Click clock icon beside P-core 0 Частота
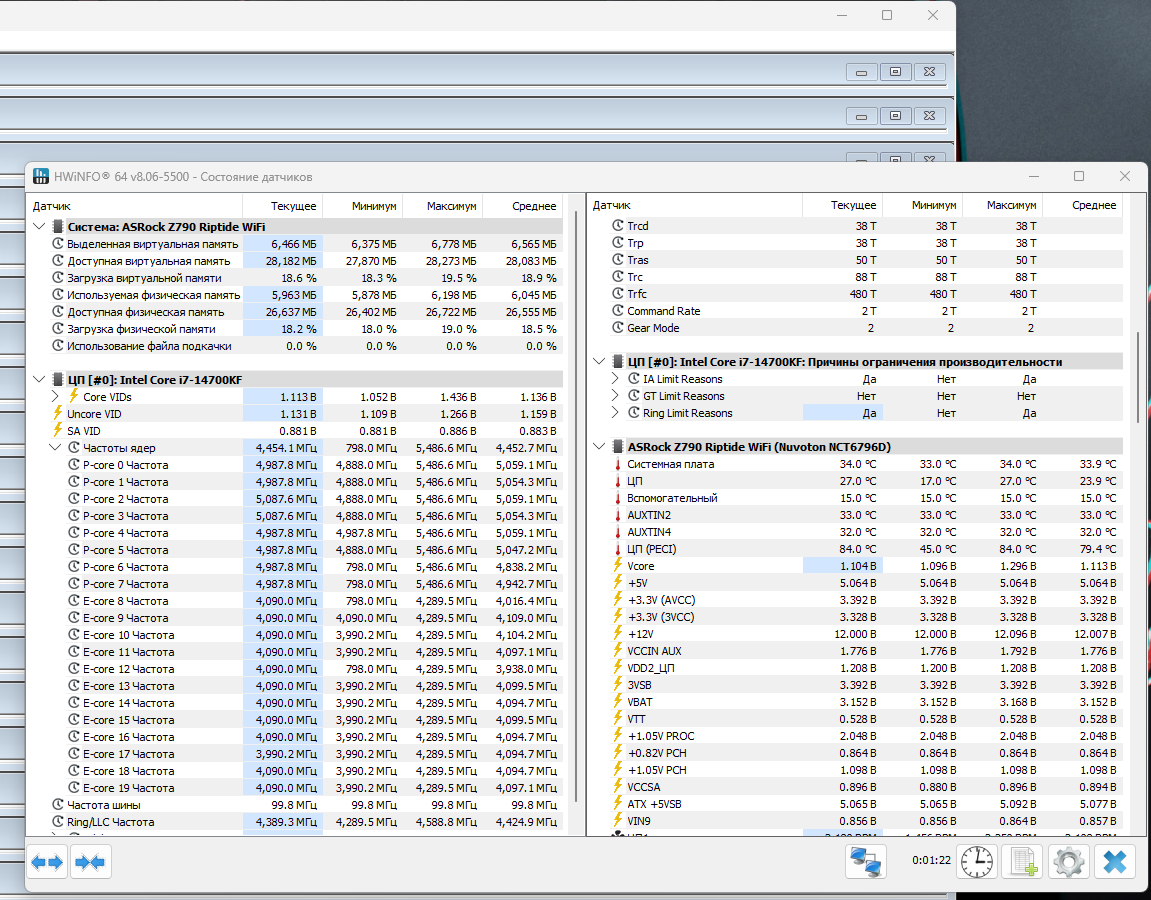 coord(73,465)
